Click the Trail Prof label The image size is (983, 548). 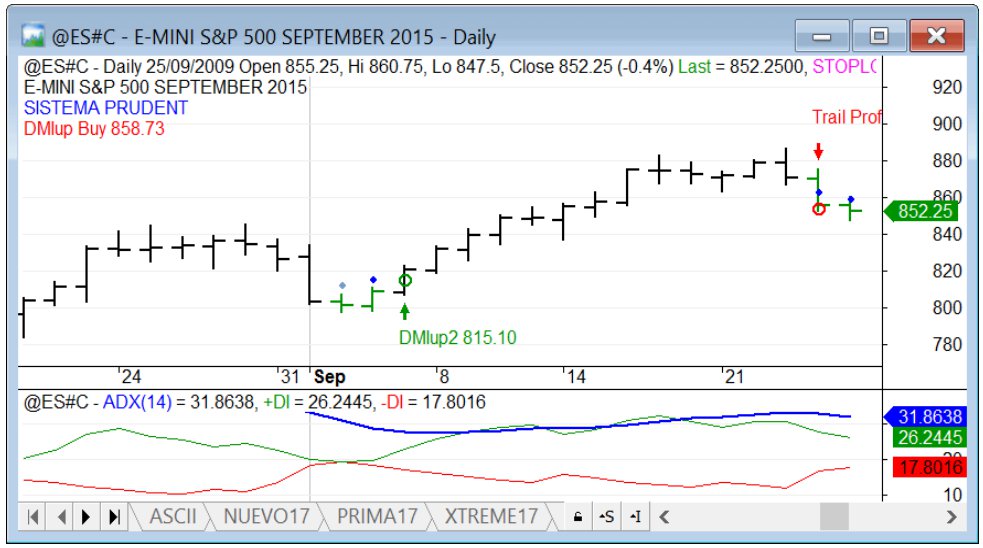(847, 117)
